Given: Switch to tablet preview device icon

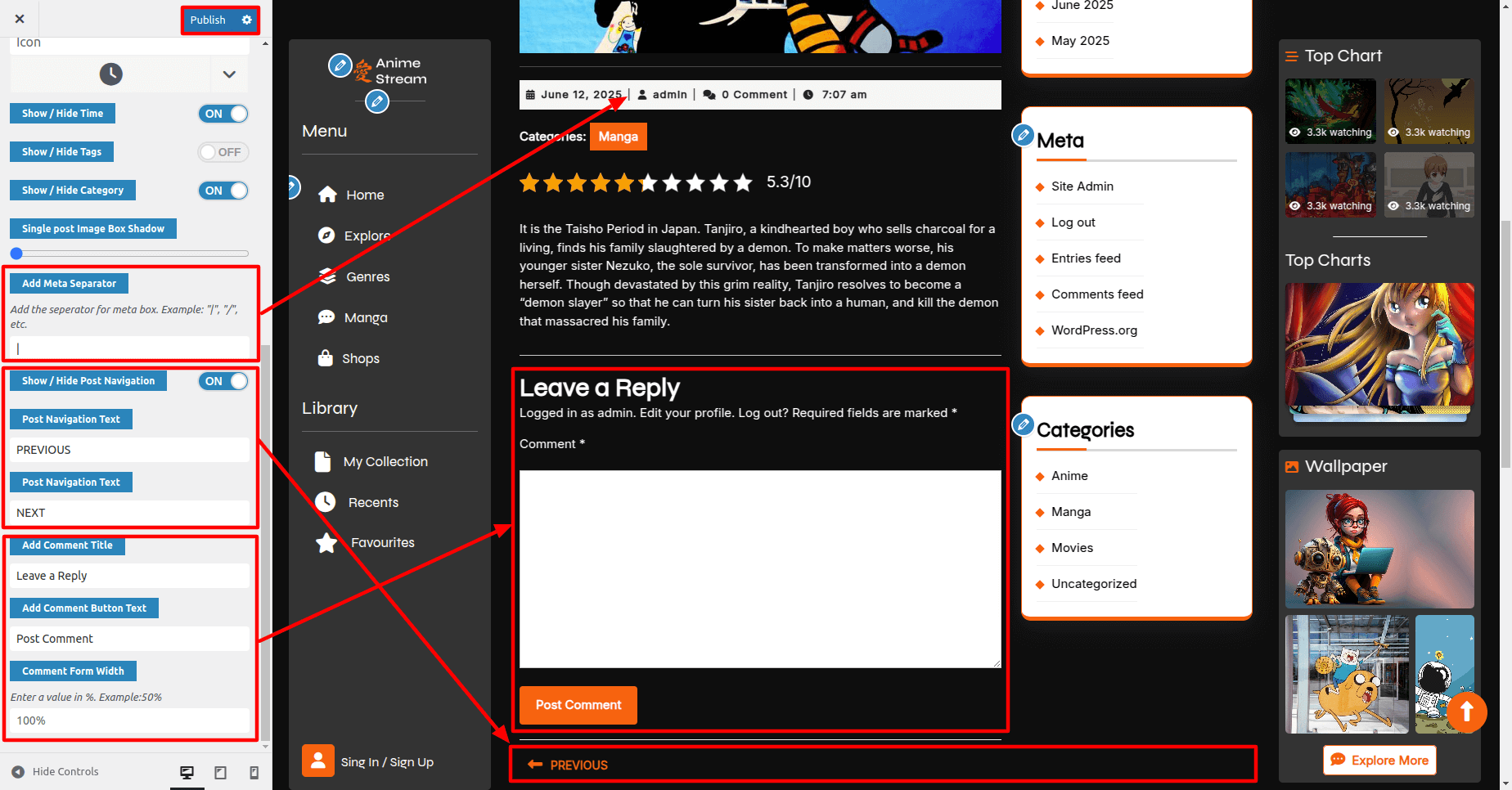Looking at the screenshot, I should (x=220, y=772).
